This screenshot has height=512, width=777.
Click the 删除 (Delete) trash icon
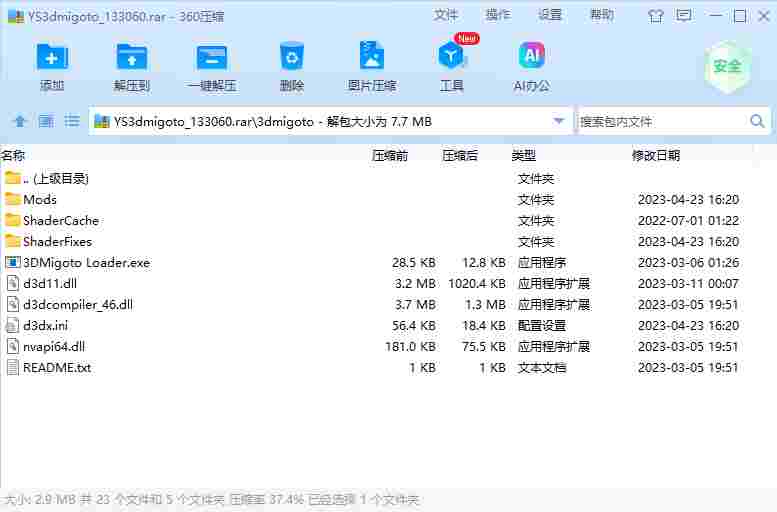[291, 56]
